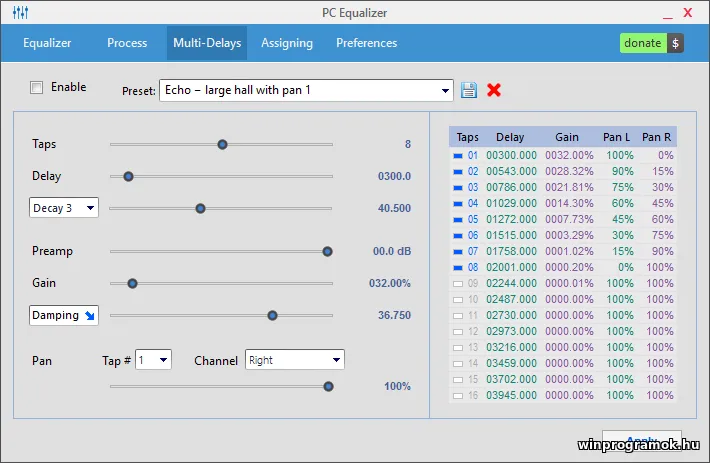Click the Damping mode button
The image size is (710, 463).
tap(64, 315)
